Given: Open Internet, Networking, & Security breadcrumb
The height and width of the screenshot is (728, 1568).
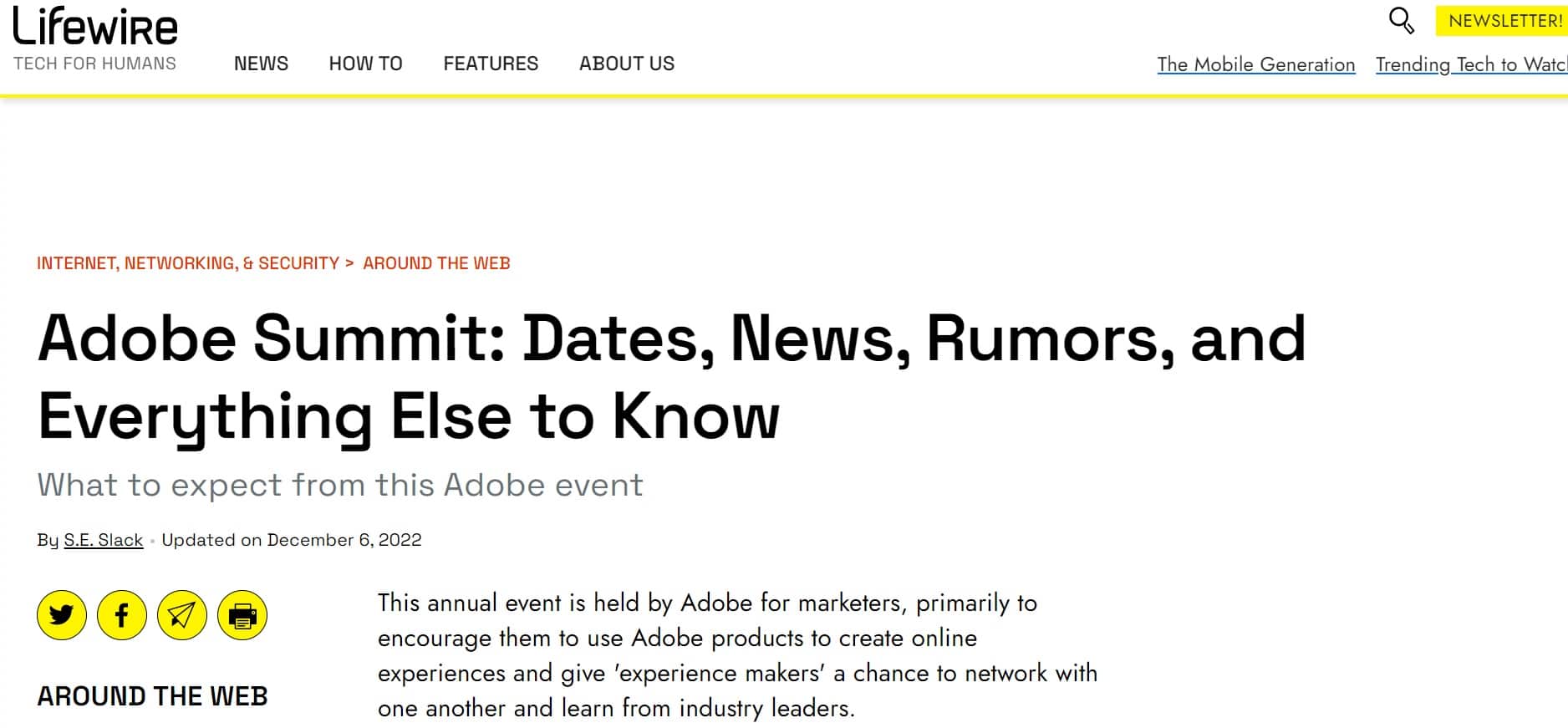Looking at the screenshot, I should [188, 263].
